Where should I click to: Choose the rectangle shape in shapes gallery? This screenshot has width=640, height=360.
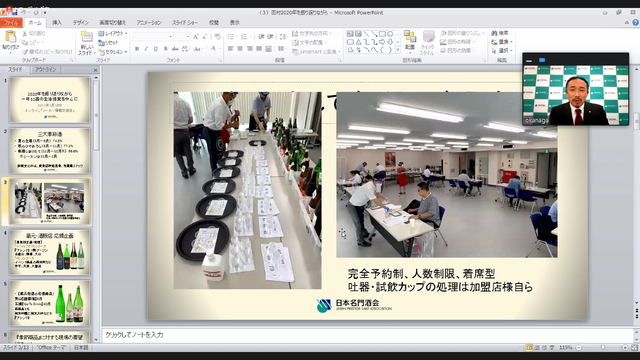click(382, 34)
